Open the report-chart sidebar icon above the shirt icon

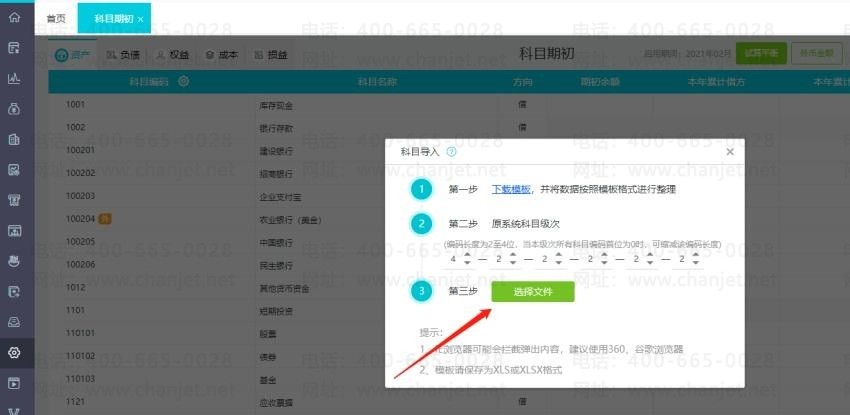point(15,170)
